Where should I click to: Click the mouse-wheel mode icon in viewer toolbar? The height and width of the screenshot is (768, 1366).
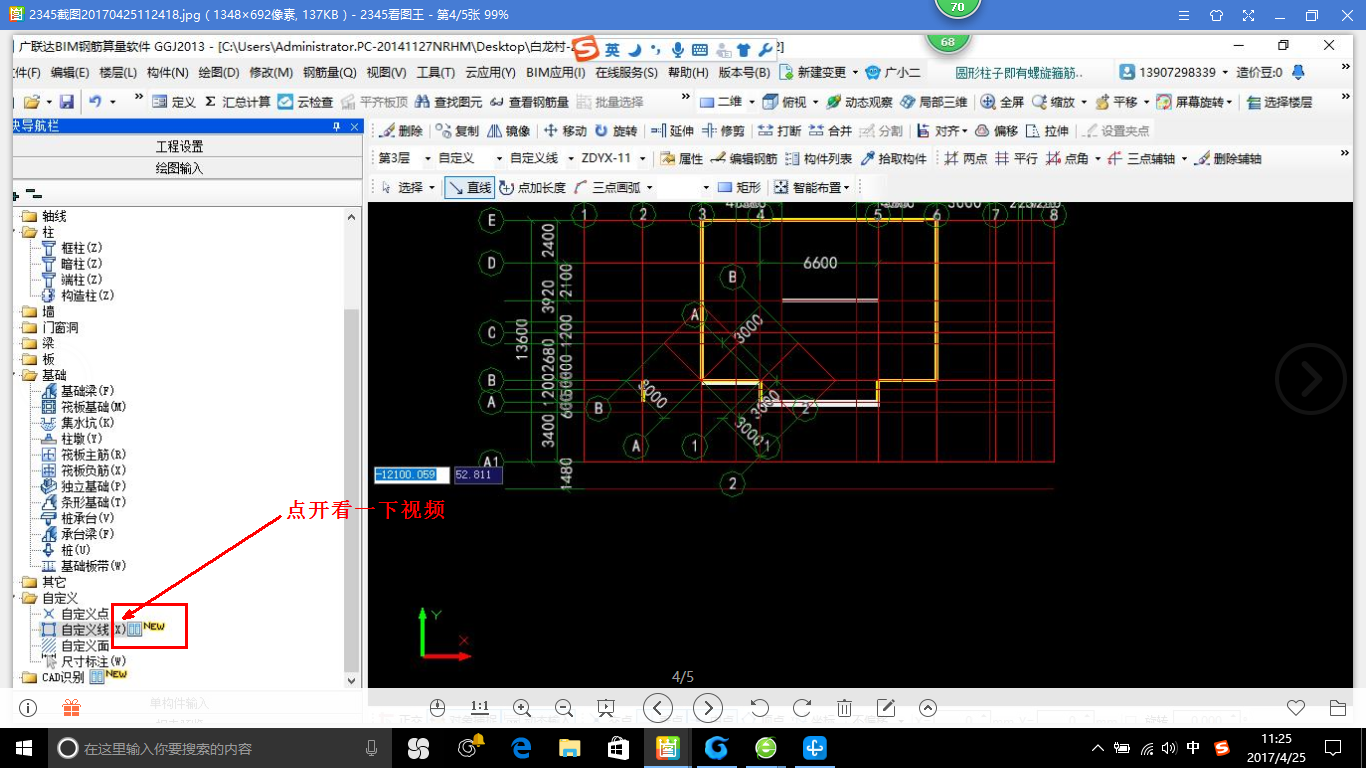point(437,708)
